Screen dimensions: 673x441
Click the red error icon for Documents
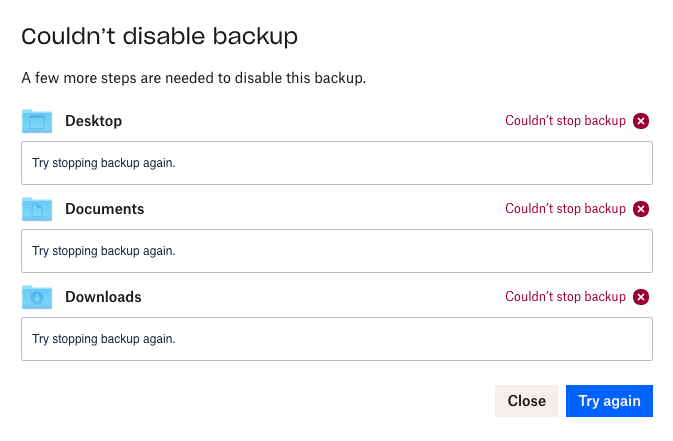coord(641,209)
